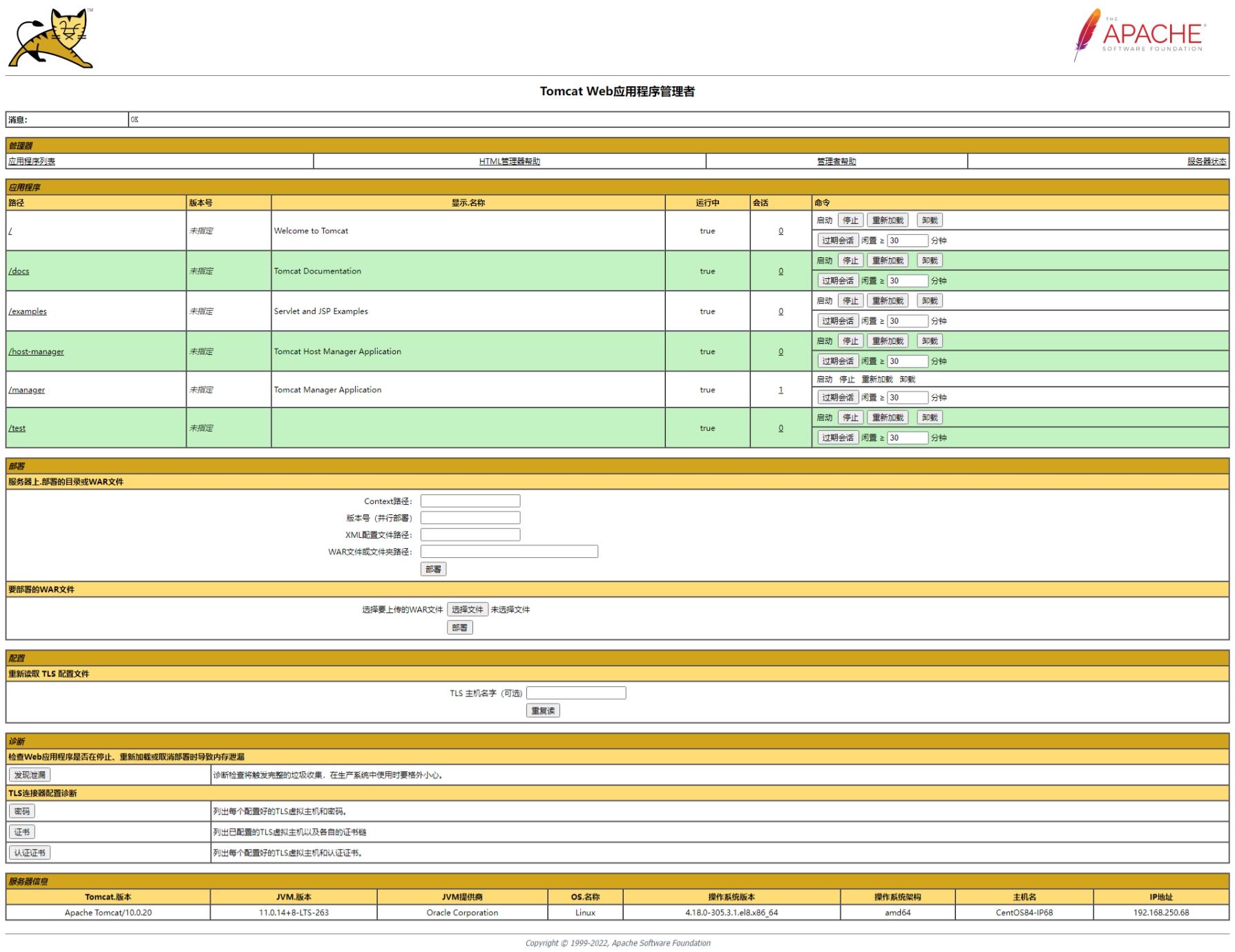
Task: Click idle minutes field for /docs
Action: coord(908,280)
